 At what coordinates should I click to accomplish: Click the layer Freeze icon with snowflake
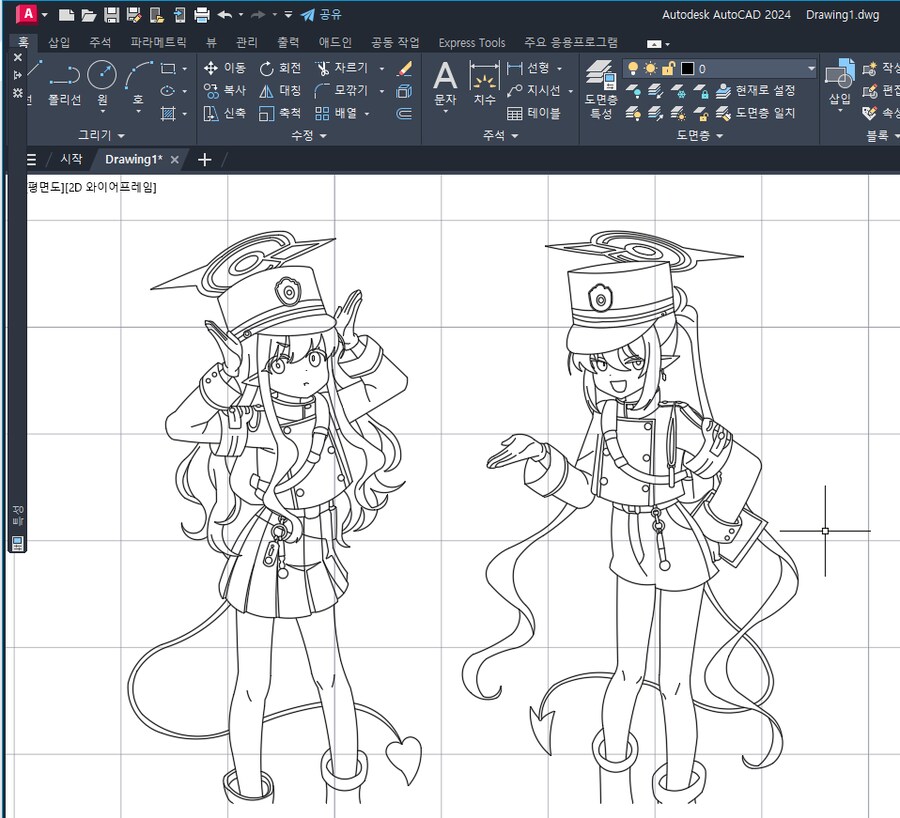[x=678, y=91]
